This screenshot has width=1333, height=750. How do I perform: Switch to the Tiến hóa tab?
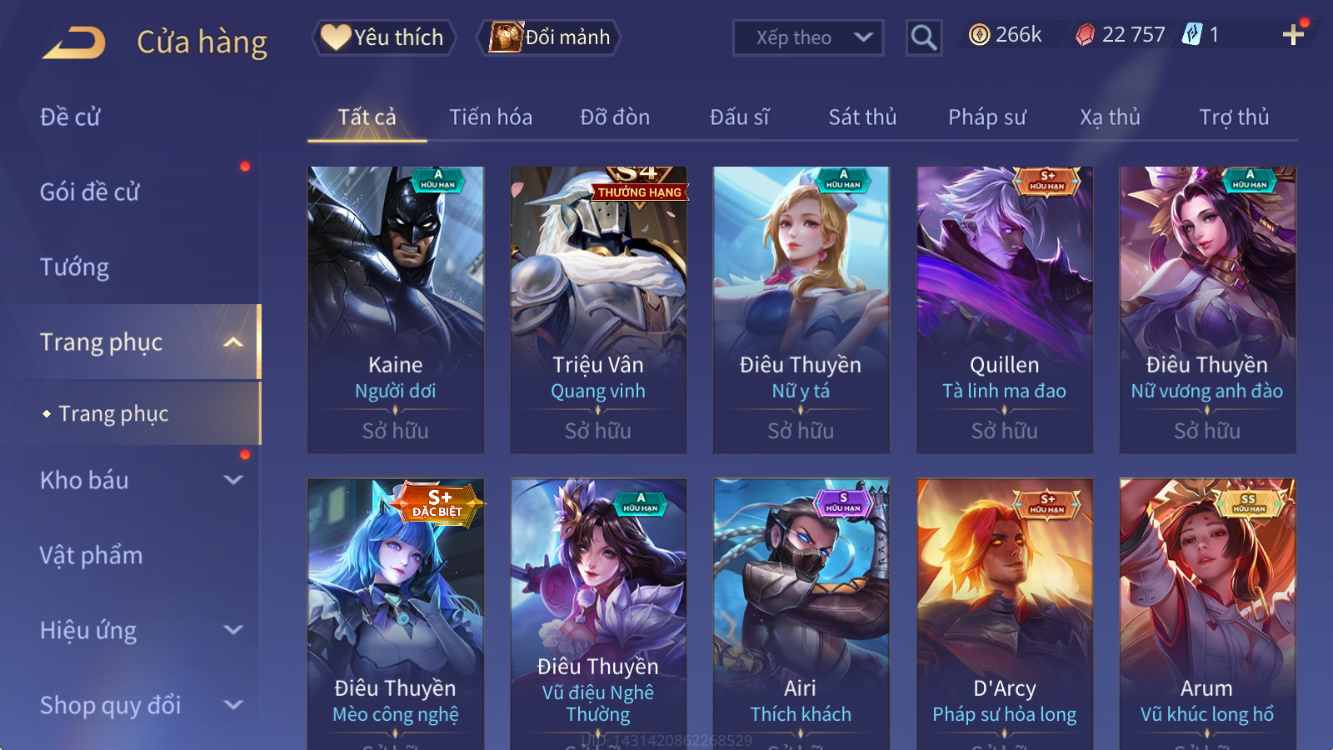(x=491, y=117)
